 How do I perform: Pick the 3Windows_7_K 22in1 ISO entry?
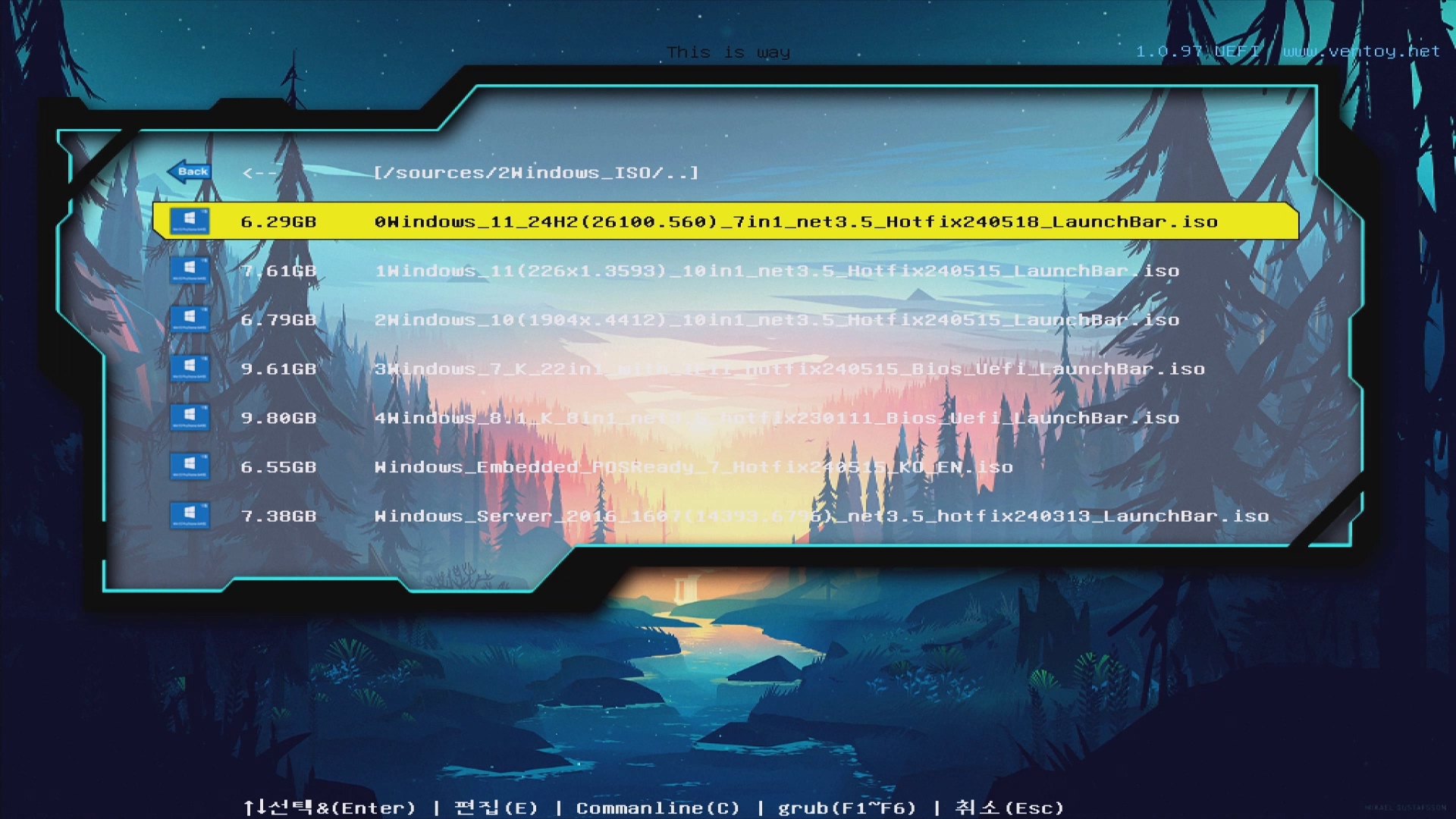point(789,369)
